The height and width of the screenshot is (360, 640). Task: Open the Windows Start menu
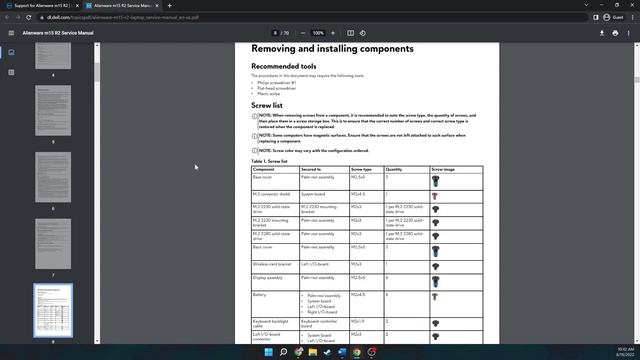pyautogui.click(x=268, y=352)
